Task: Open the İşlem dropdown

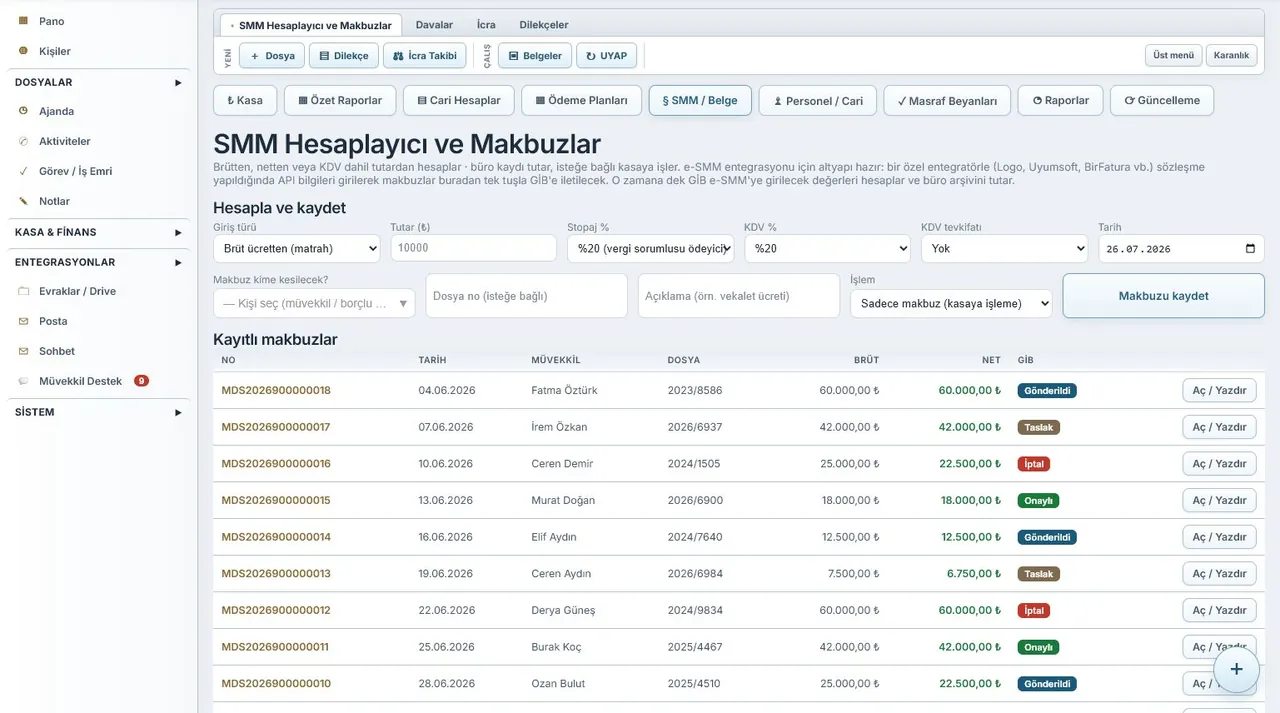Action: click(x=951, y=303)
